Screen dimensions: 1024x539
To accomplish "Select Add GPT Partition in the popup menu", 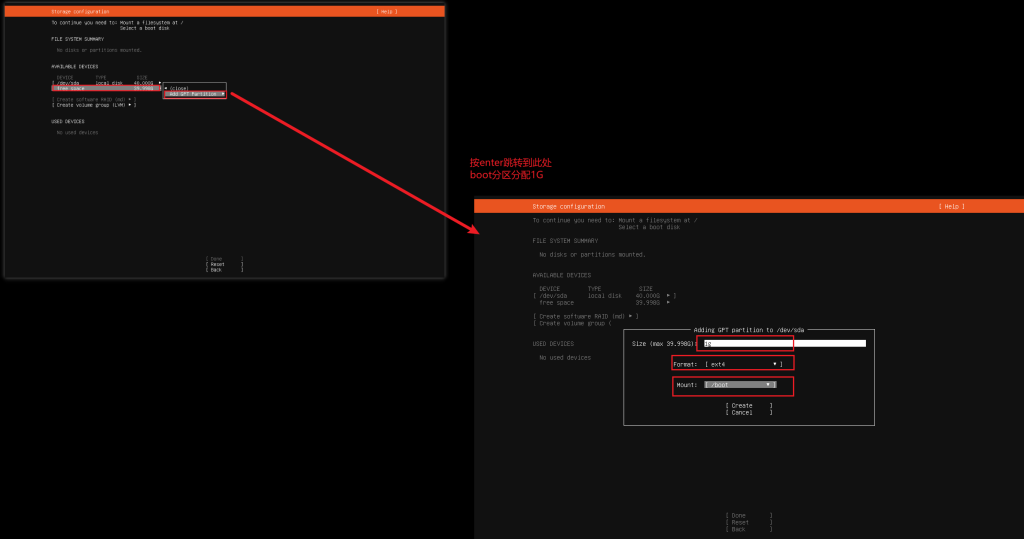I will 195,94.
